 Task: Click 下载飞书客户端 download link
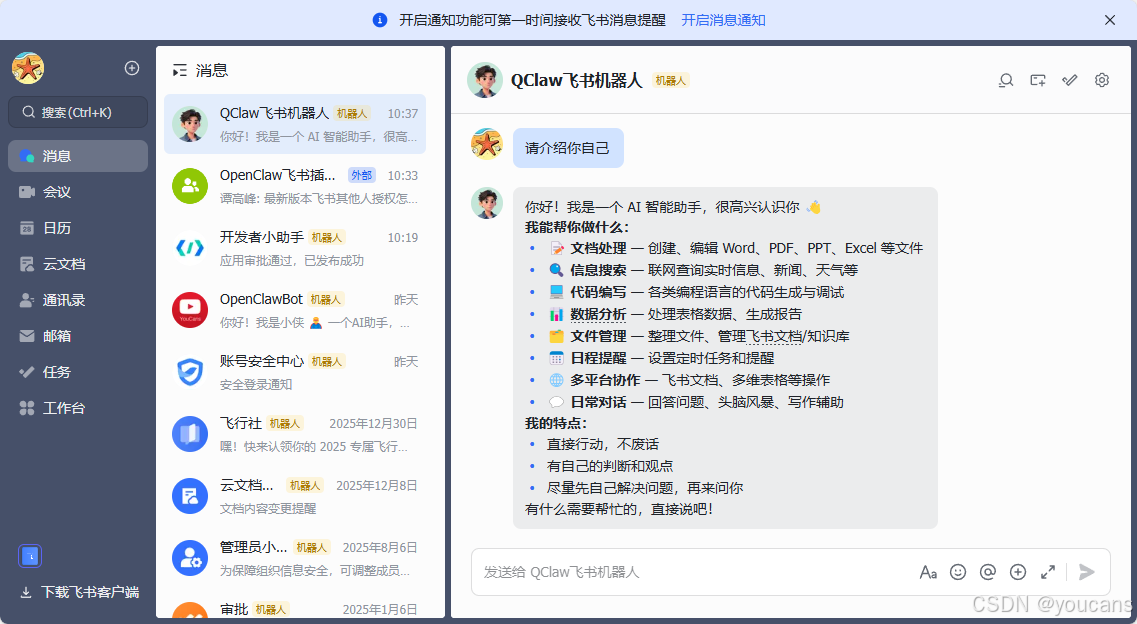pyautogui.click(x=78, y=591)
